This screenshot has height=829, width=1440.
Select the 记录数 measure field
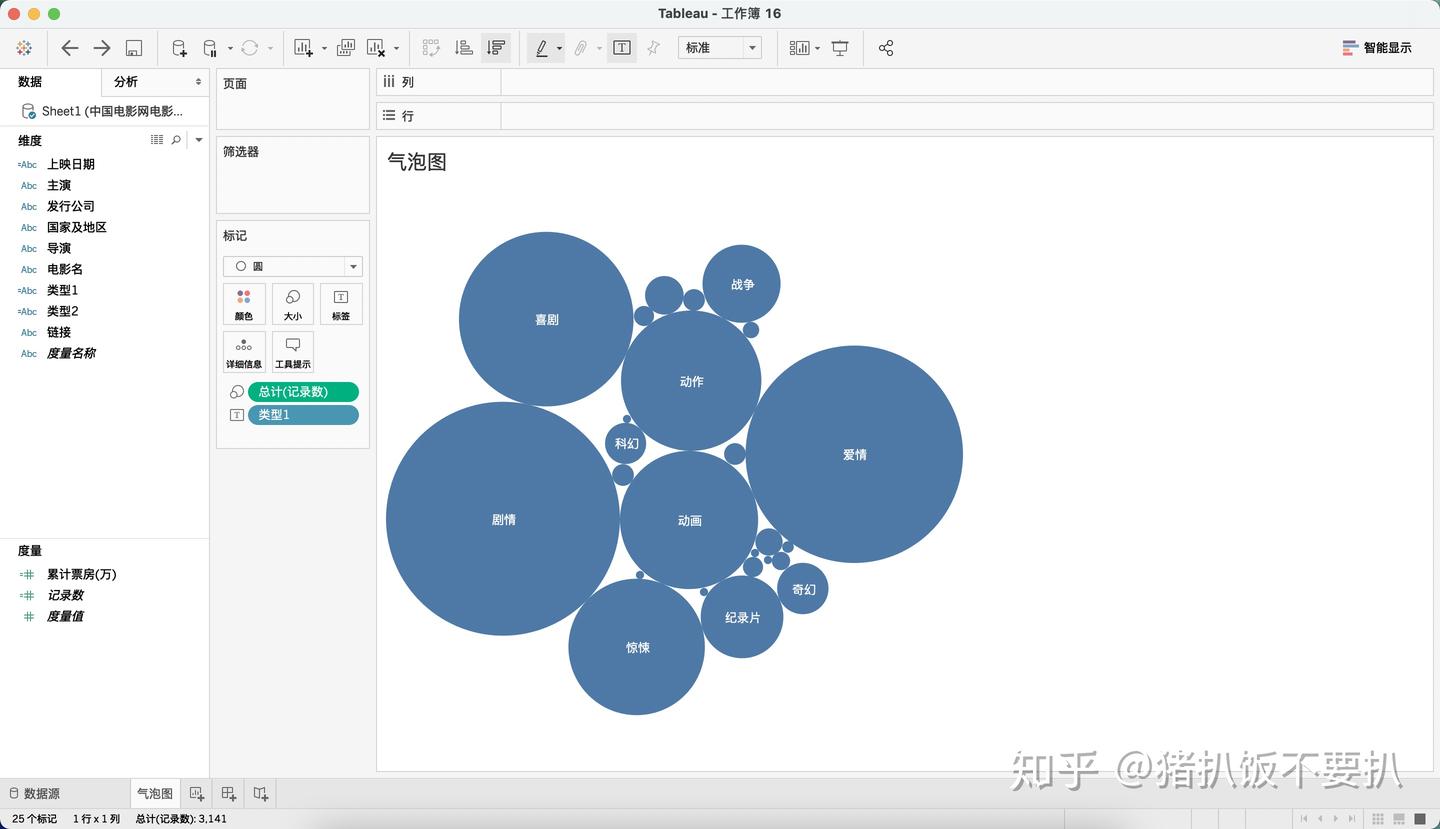pyautogui.click(x=65, y=595)
